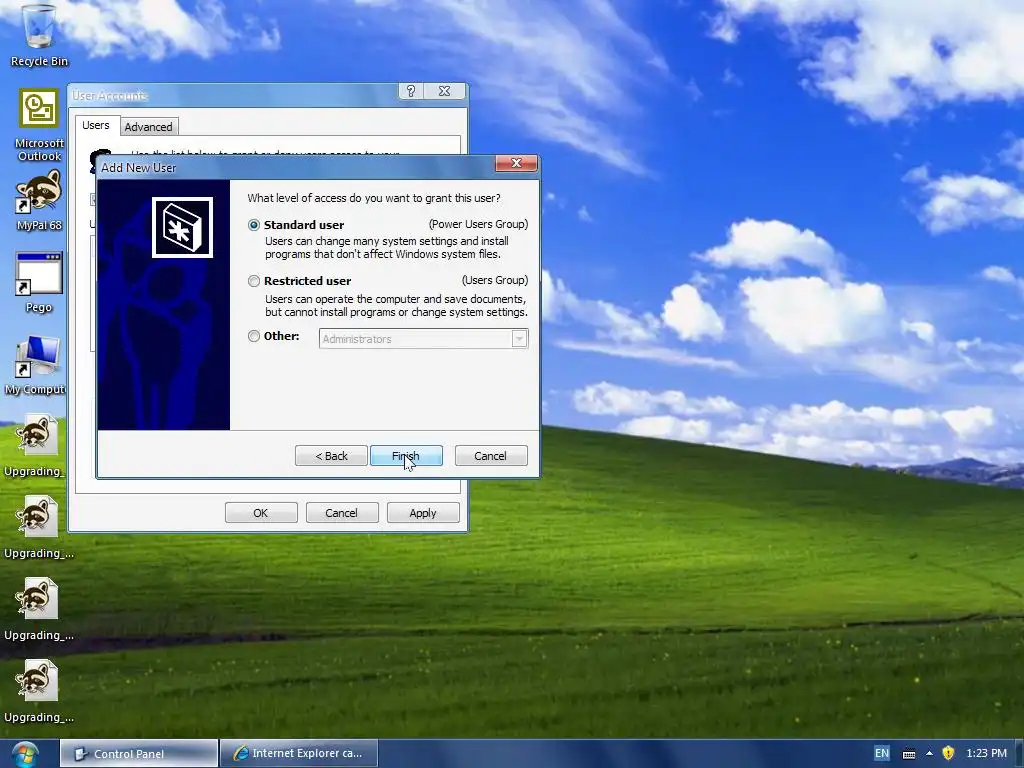Select the Upgrading_ raccoon icon below My Computer
1024x768 pixels.
pyautogui.click(x=35, y=445)
